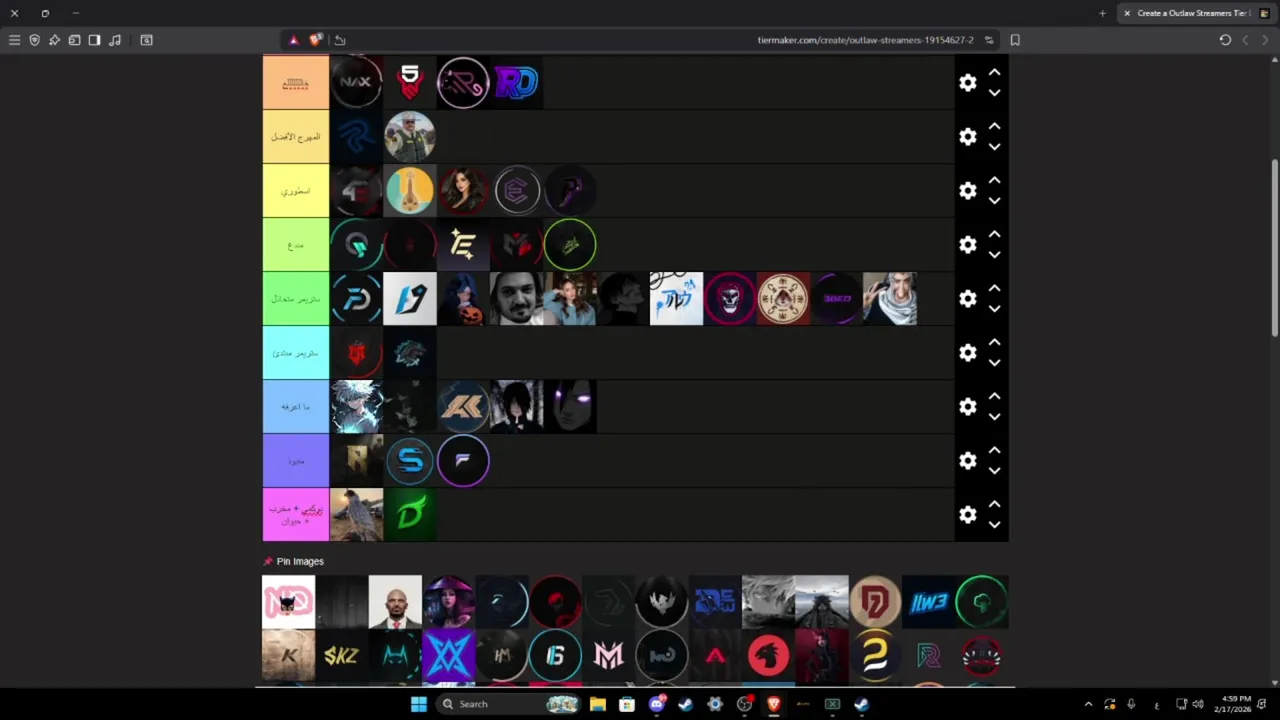Open settings gear for the lime tier row
Screen dimensions: 1280x720
(967, 245)
